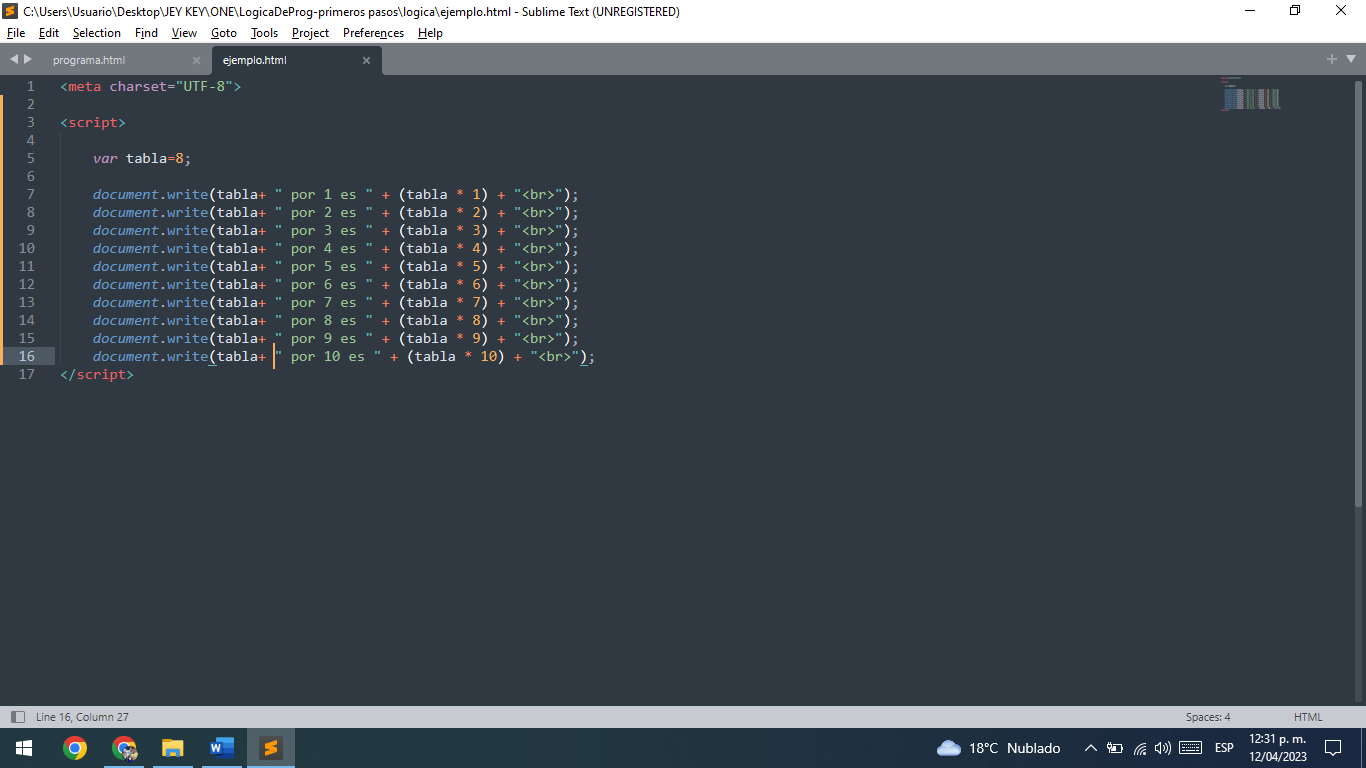The image size is (1366, 768).
Task: Click line number 1 in the gutter
Action: click(x=31, y=86)
